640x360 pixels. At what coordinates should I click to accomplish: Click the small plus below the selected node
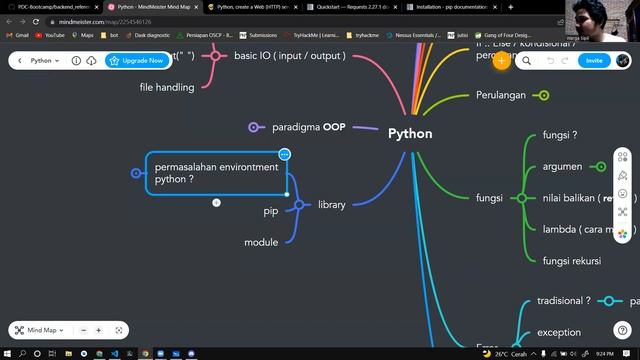pos(216,202)
